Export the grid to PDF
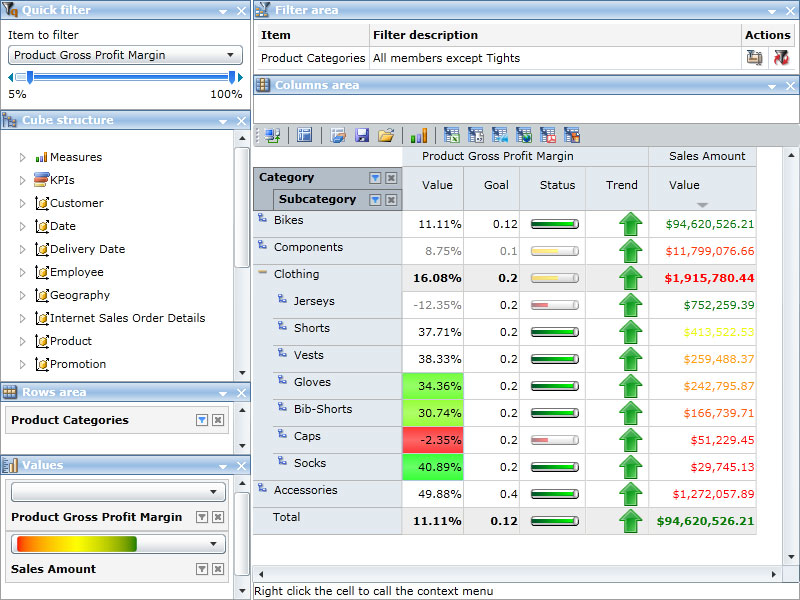This screenshot has width=800, height=600. click(547, 135)
